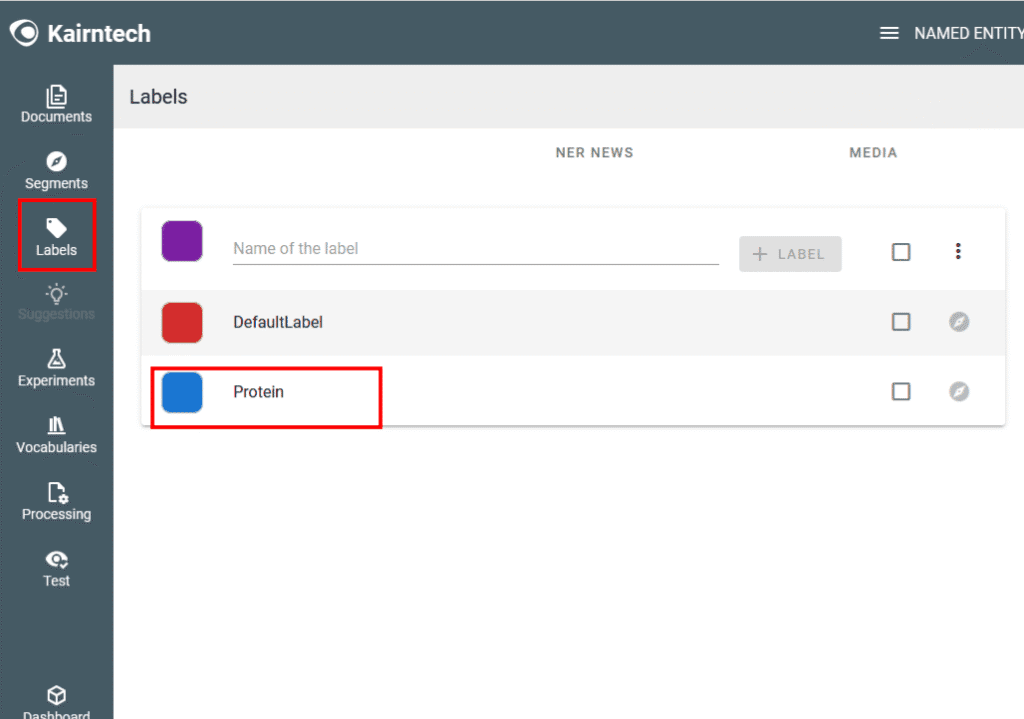
Task: Click the + LABEL button
Action: tap(790, 254)
